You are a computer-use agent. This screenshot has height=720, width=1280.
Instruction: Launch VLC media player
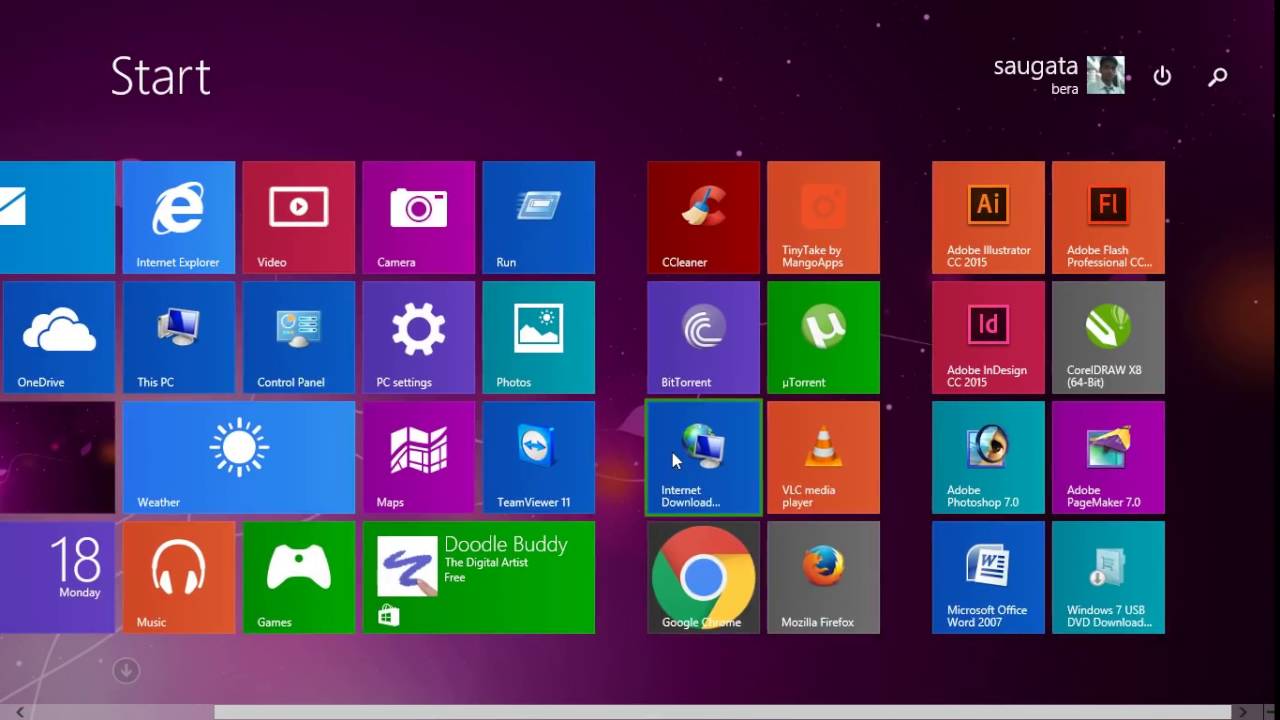point(824,457)
